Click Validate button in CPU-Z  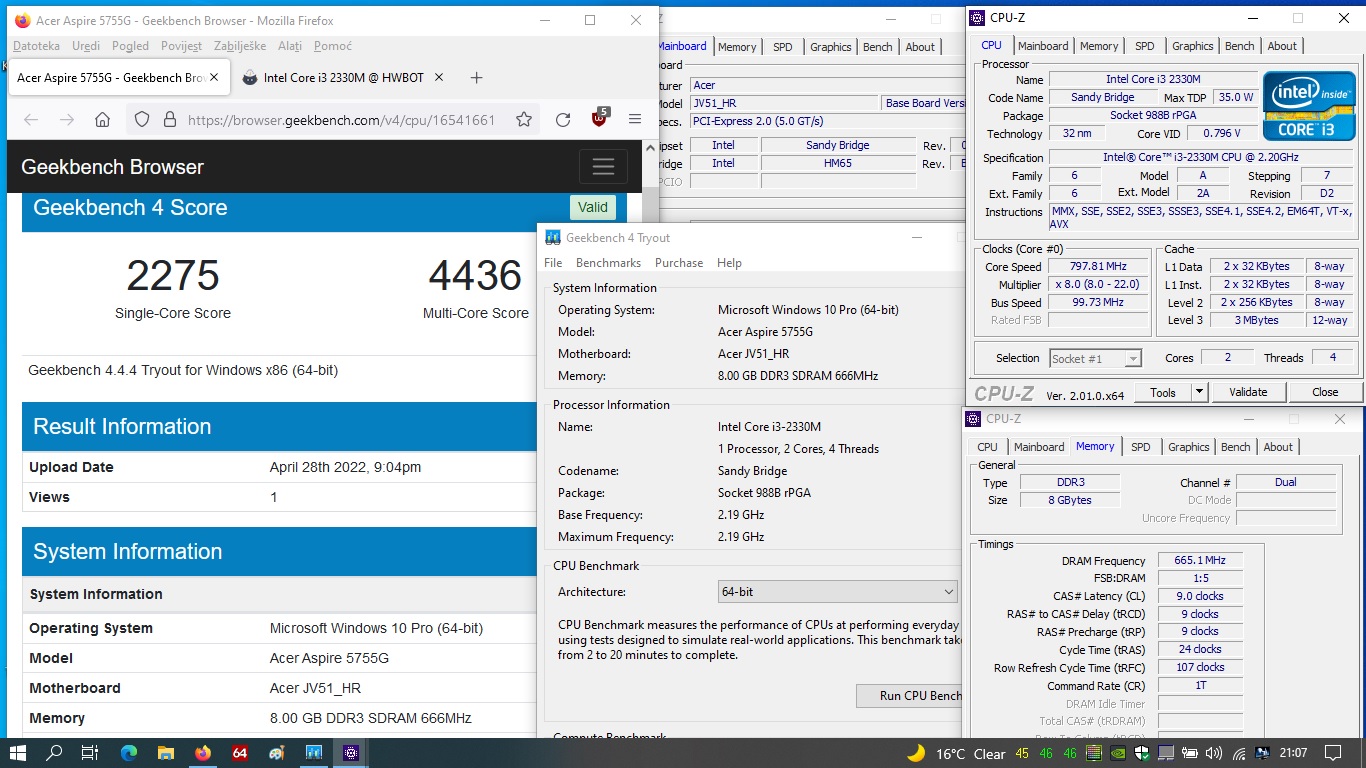tap(1248, 392)
